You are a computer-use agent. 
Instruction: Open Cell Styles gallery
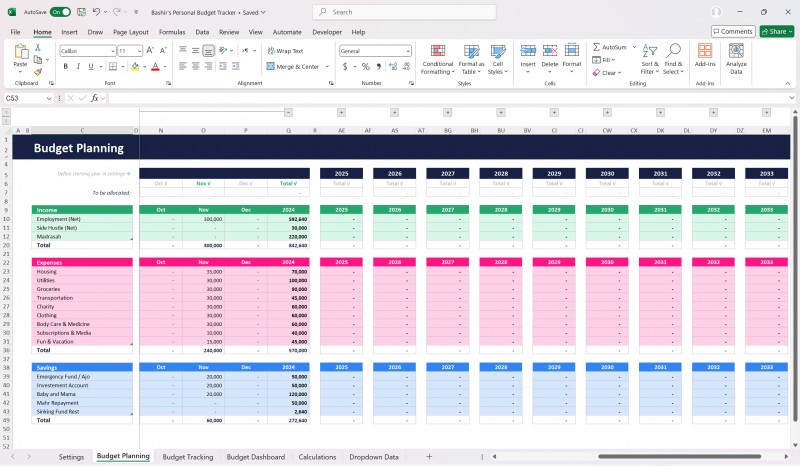pyautogui.click(x=498, y=59)
